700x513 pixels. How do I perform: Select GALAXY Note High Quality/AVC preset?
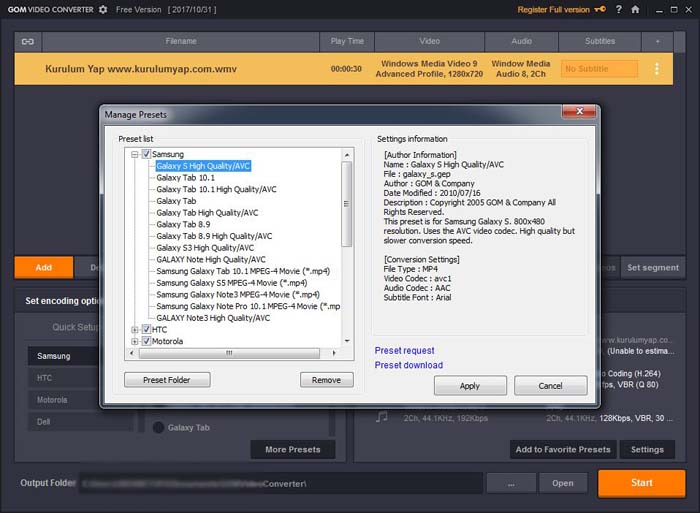(x=211, y=259)
